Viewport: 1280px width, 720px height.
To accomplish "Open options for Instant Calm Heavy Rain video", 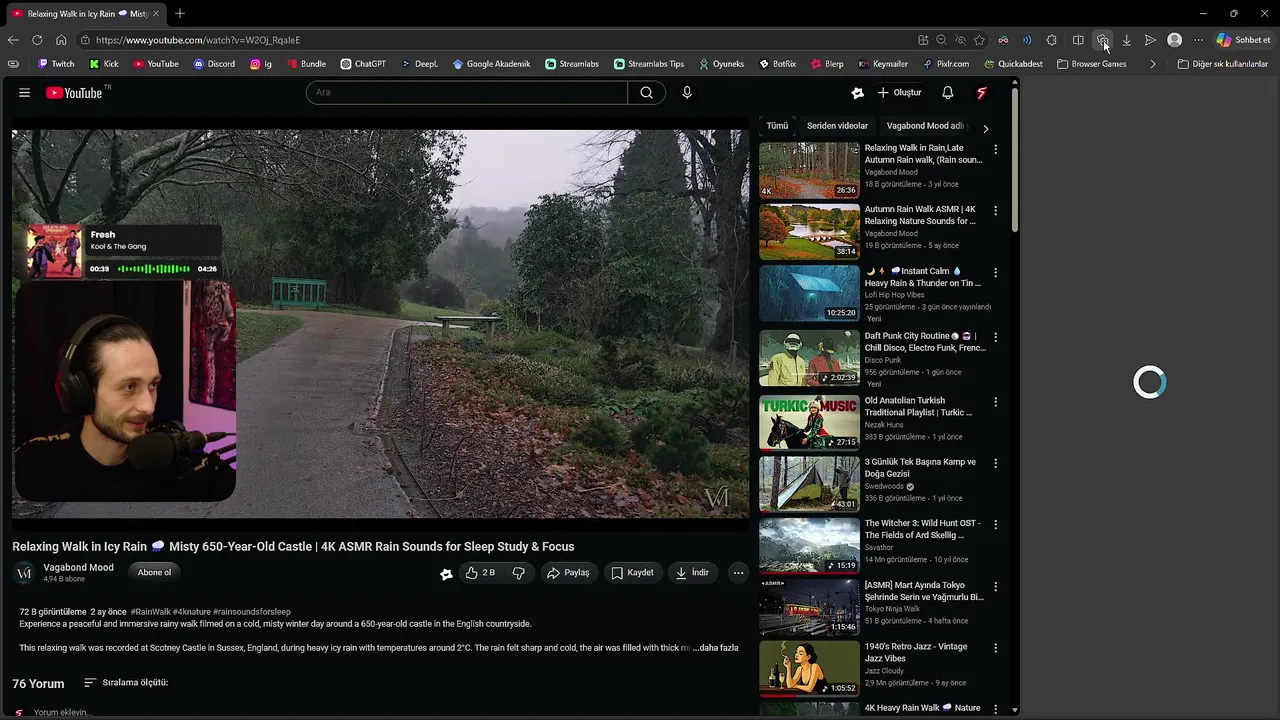I will pos(995,272).
